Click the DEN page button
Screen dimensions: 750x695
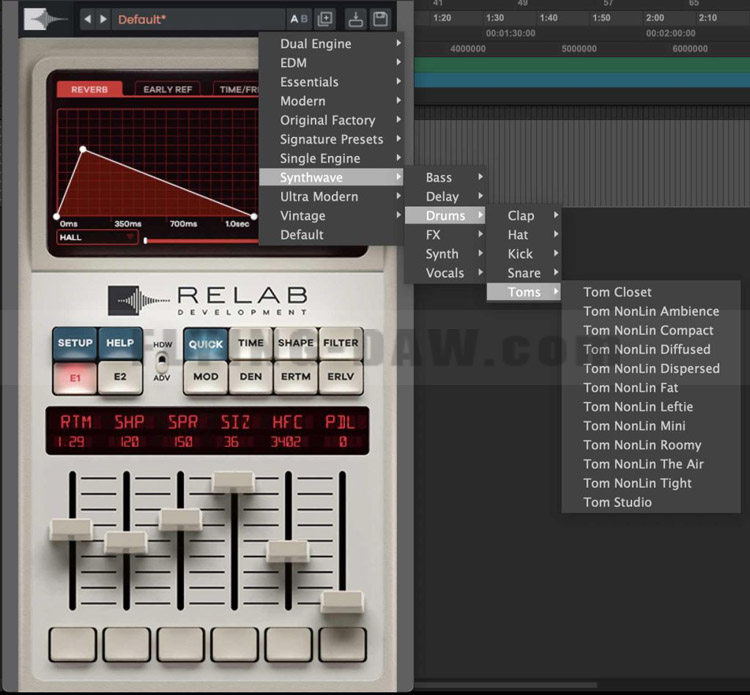pos(251,377)
